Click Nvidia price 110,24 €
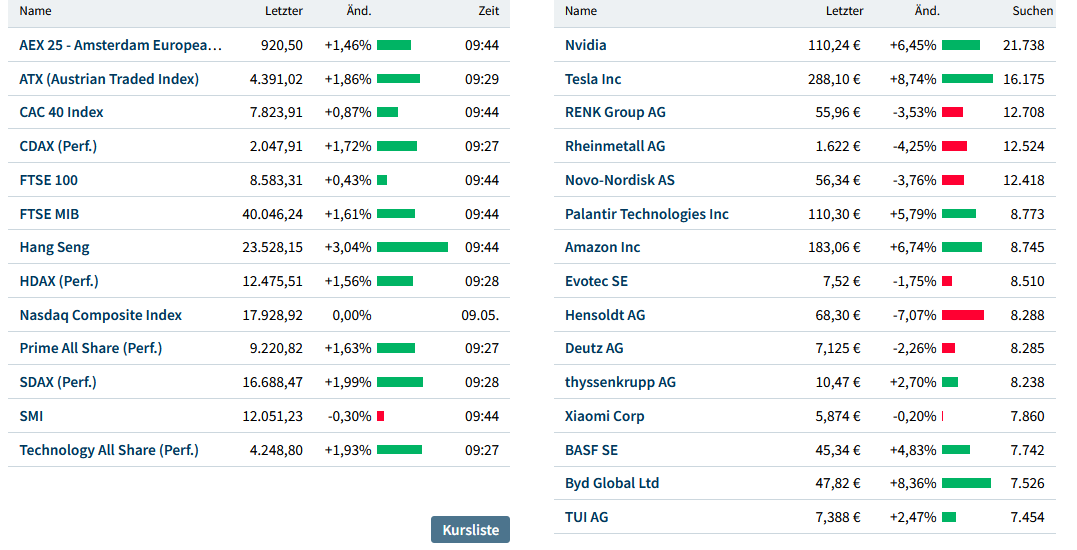The width and height of the screenshot is (1077, 550). click(x=835, y=45)
